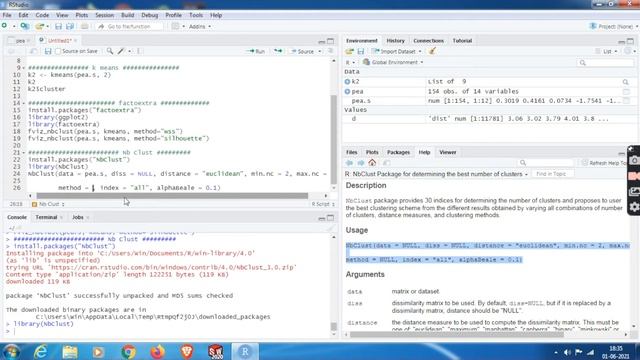Image resolution: width=640 pixels, height=360 pixels.
Task: Switch to the Terminal tab
Action: pyautogui.click(x=46, y=217)
